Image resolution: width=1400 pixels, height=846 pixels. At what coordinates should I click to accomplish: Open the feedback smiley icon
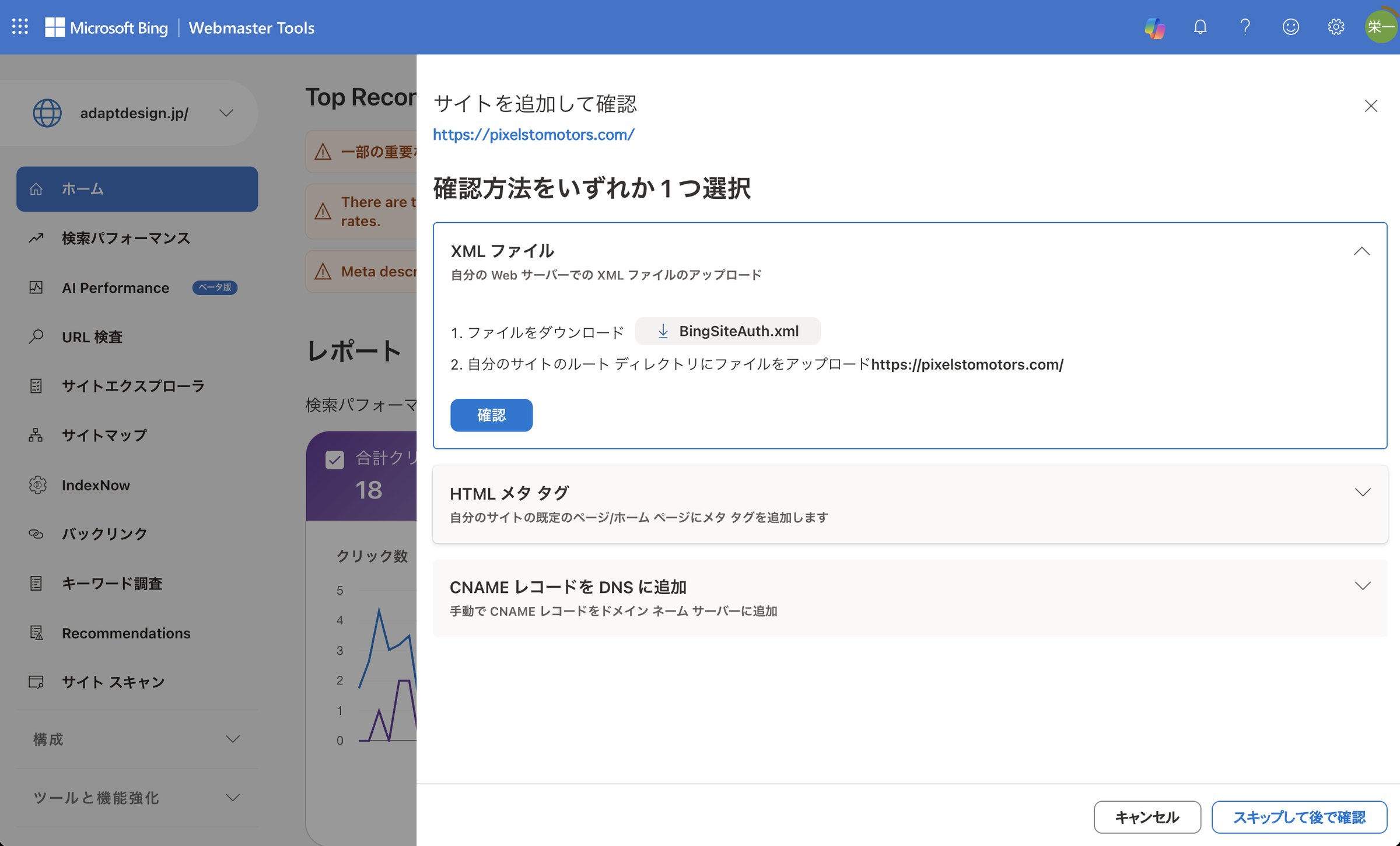point(1290,27)
